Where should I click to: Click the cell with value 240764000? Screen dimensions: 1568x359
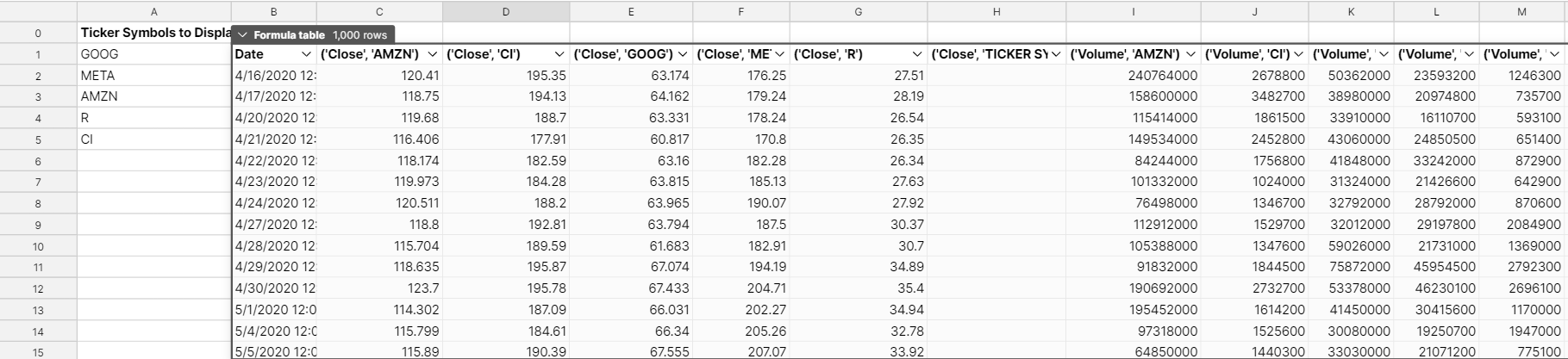click(x=1134, y=76)
